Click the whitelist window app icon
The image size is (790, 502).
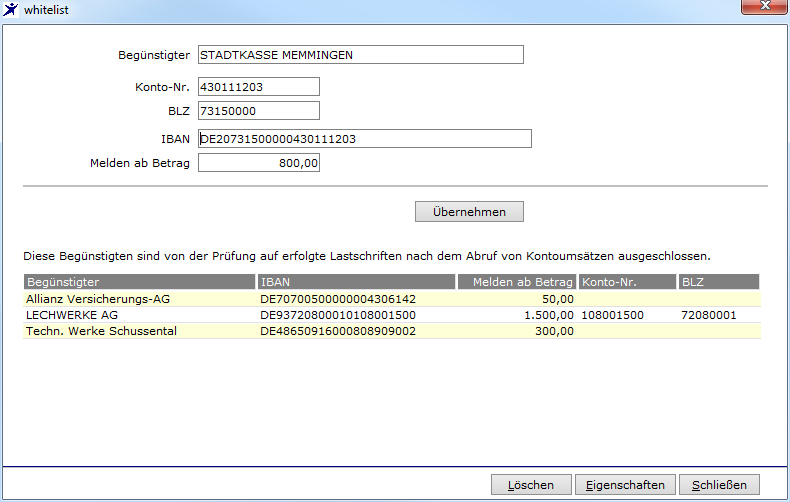point(10,10)
